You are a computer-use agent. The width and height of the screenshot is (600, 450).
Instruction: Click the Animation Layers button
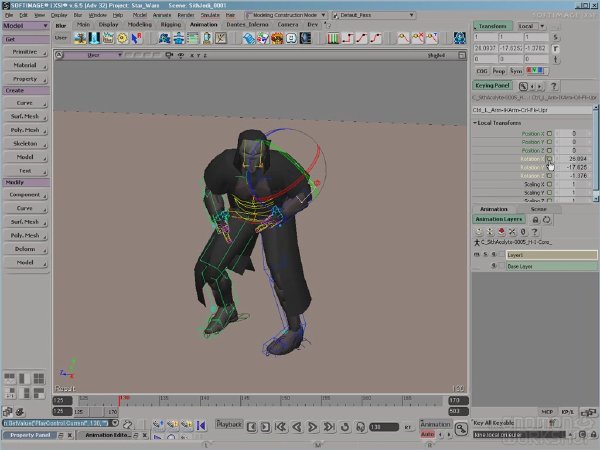click(499, 219)
